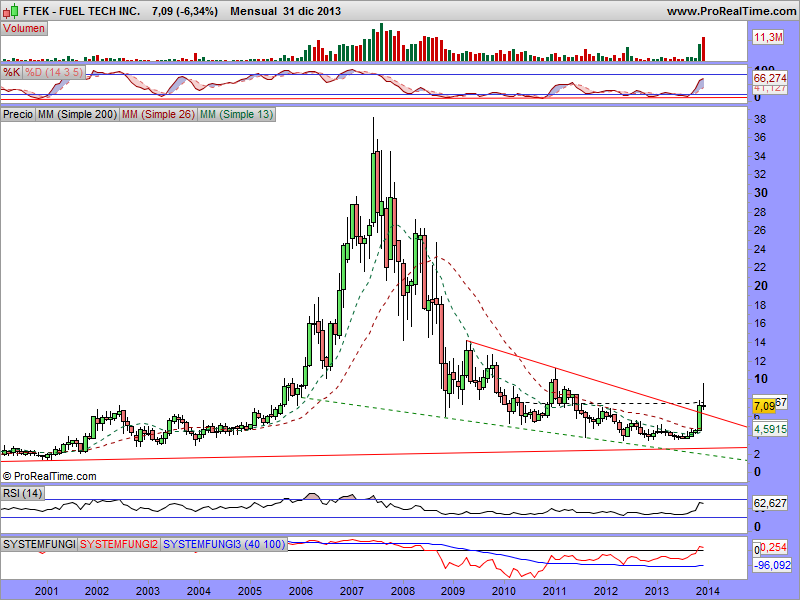Click the 38 level on price axis
Image resolution: width=800 pixels, height=600 pixels.
tap(760, 119)
